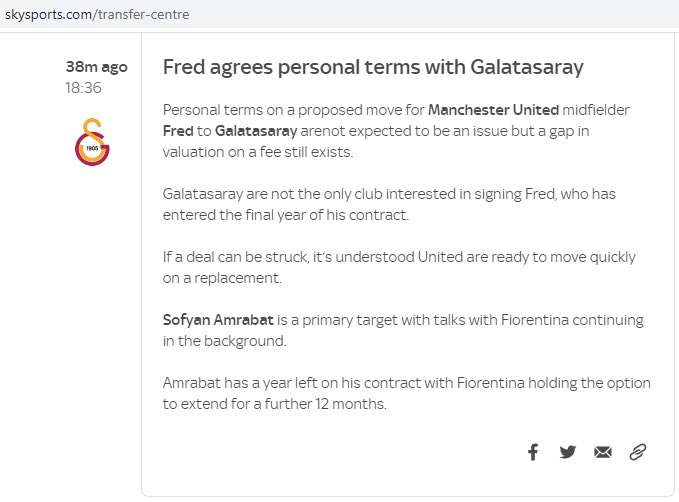Screen dimensions: 679x502
Task: Click the '38m ago' timestamp
Action: coord(97,67)
